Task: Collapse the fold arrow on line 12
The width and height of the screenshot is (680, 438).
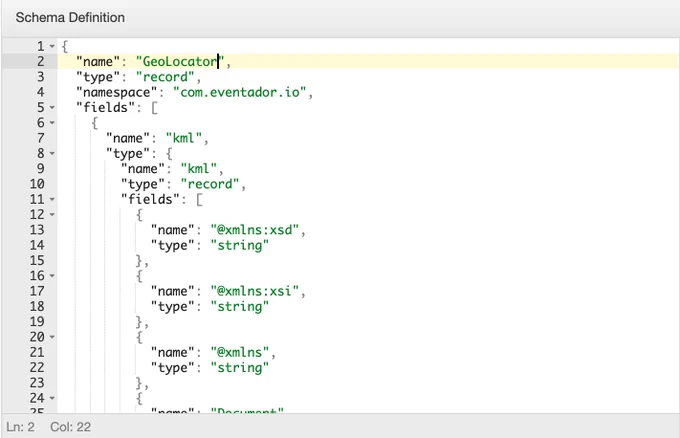Action: pos(52,214)
